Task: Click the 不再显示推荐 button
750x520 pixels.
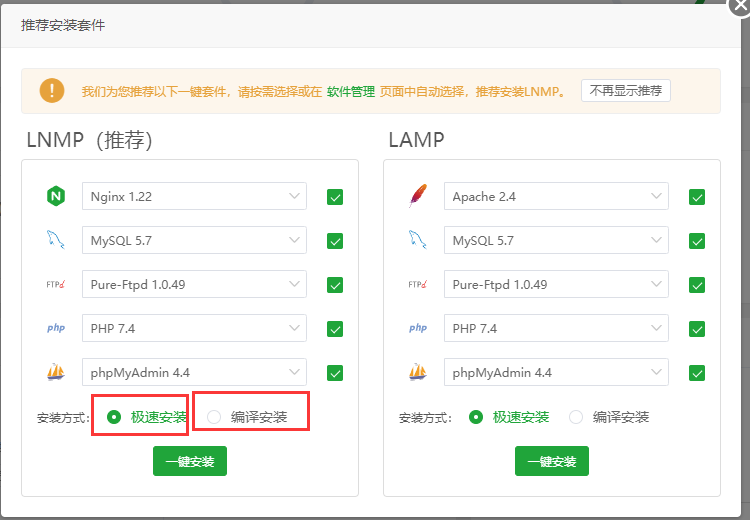Action: coord(626,90)
